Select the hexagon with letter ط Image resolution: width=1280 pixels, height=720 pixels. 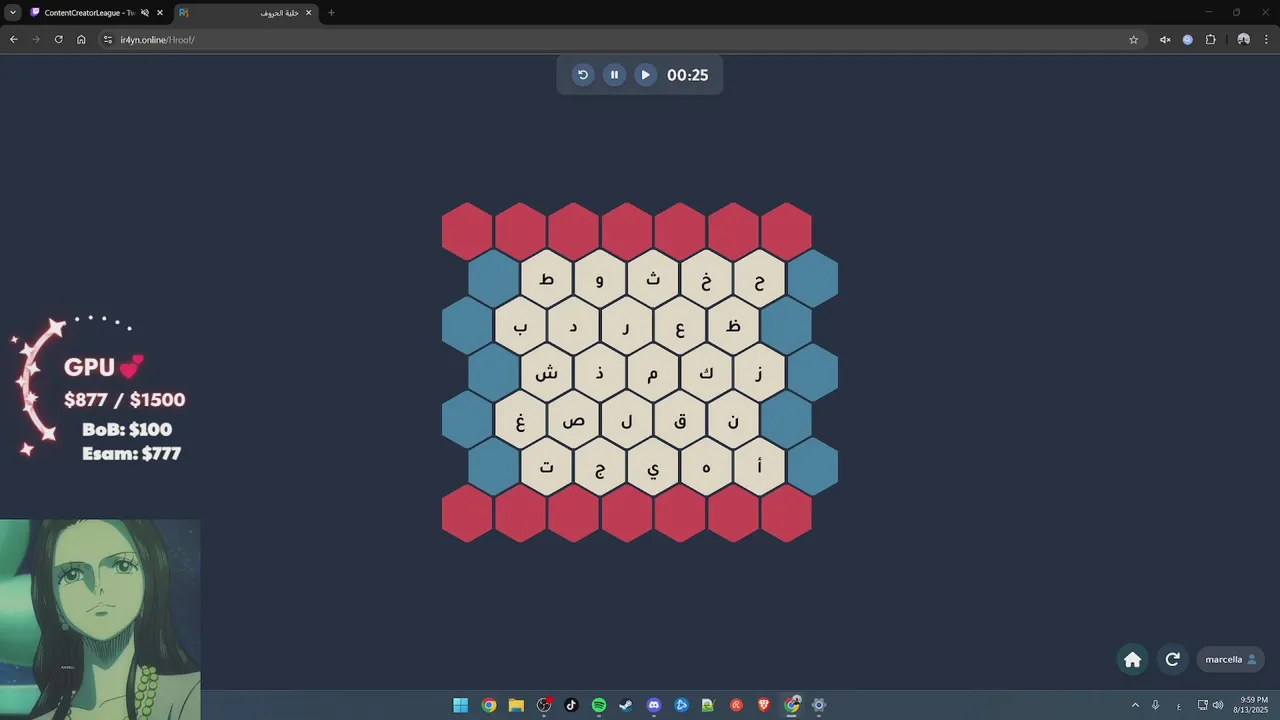(547, 279)
